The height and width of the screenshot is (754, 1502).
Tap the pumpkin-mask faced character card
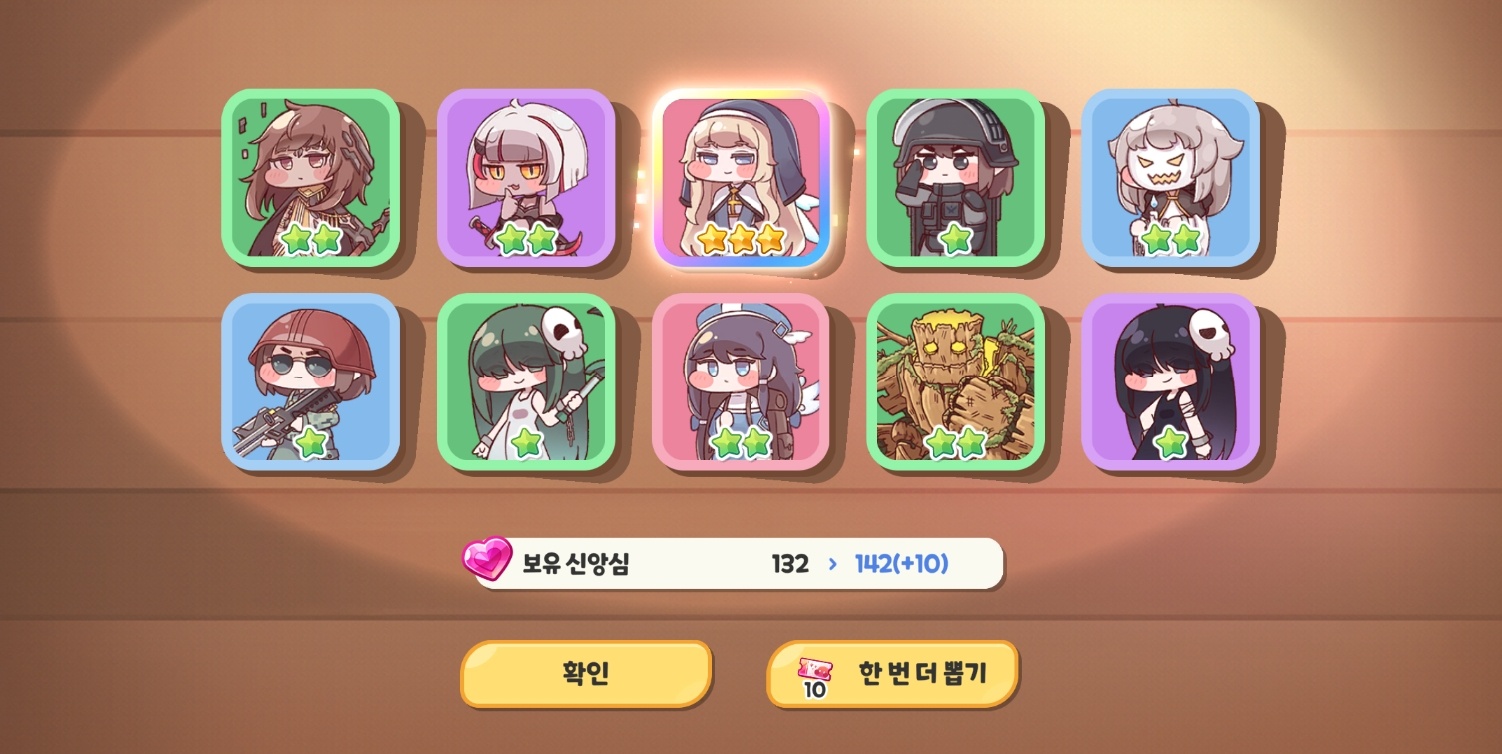1171,178
